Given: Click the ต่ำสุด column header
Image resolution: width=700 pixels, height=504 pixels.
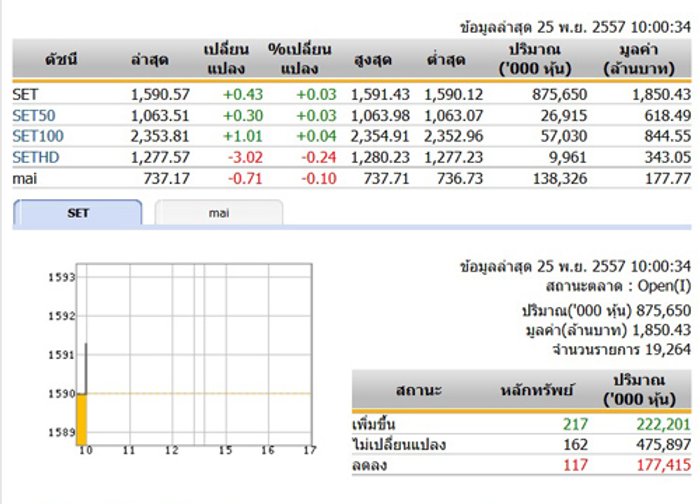Looking at the screenshot, I should click(446, 60).
